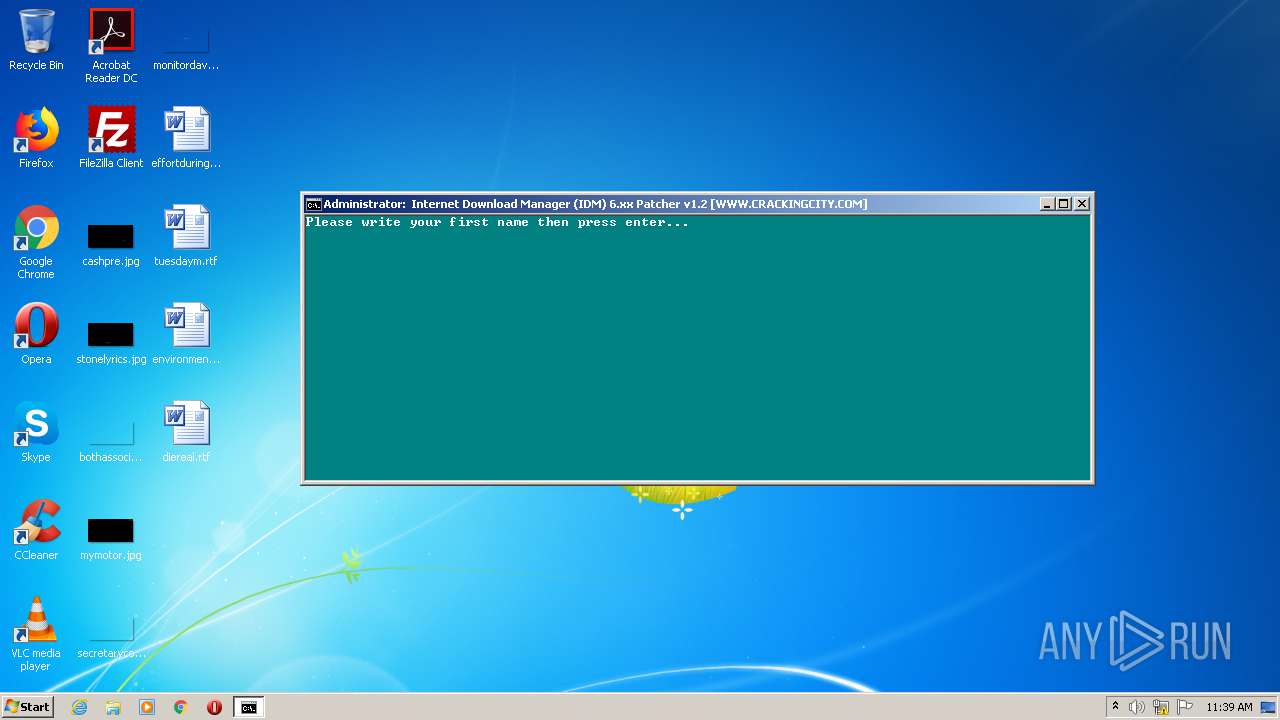This screenshot has height=720, width=1280.
Task: Launch CCleaner desktop shortcut
Action: (x=36, y=530)
